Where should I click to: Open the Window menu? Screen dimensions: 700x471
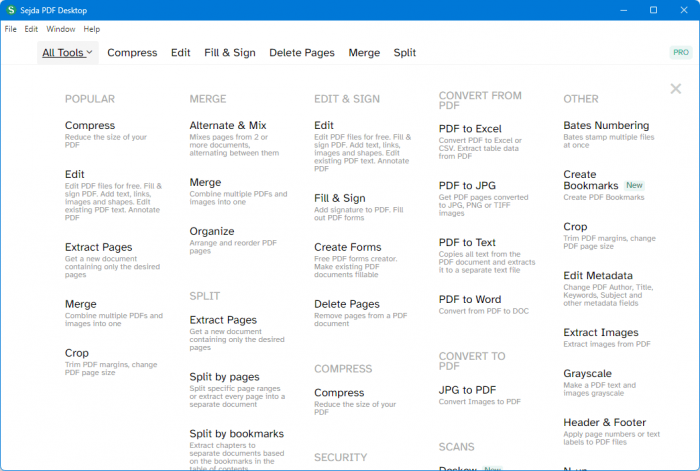(x=61, y=29)
